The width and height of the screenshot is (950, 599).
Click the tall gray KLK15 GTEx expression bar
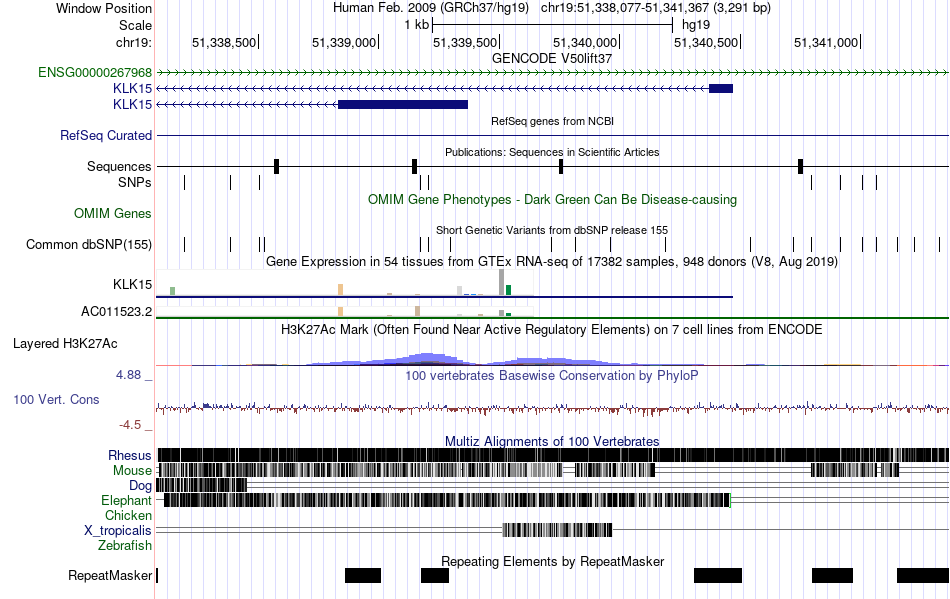coord(502,282)
